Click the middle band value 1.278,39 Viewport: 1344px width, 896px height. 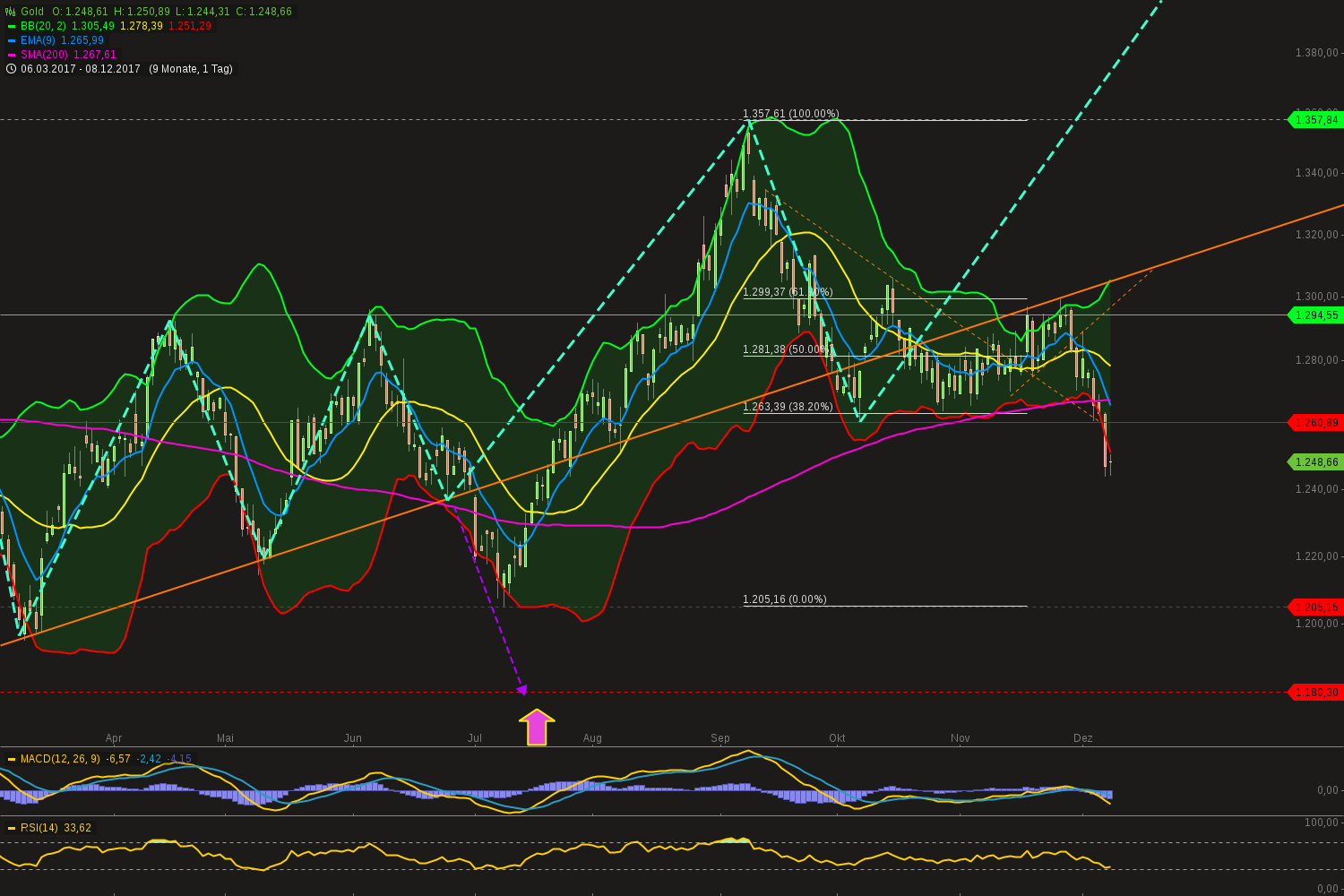[x=142, y=26]
